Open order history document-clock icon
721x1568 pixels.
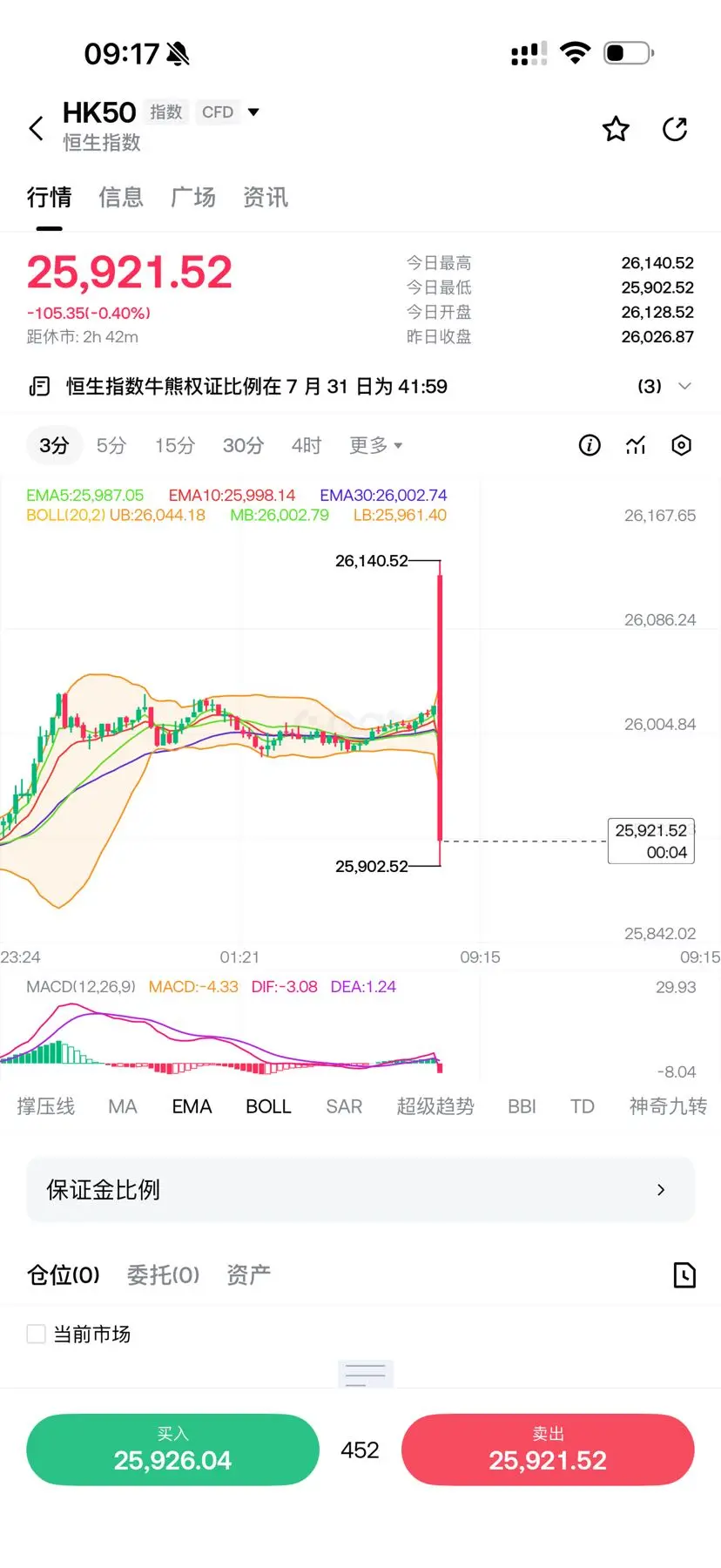tap(684, 1275)
